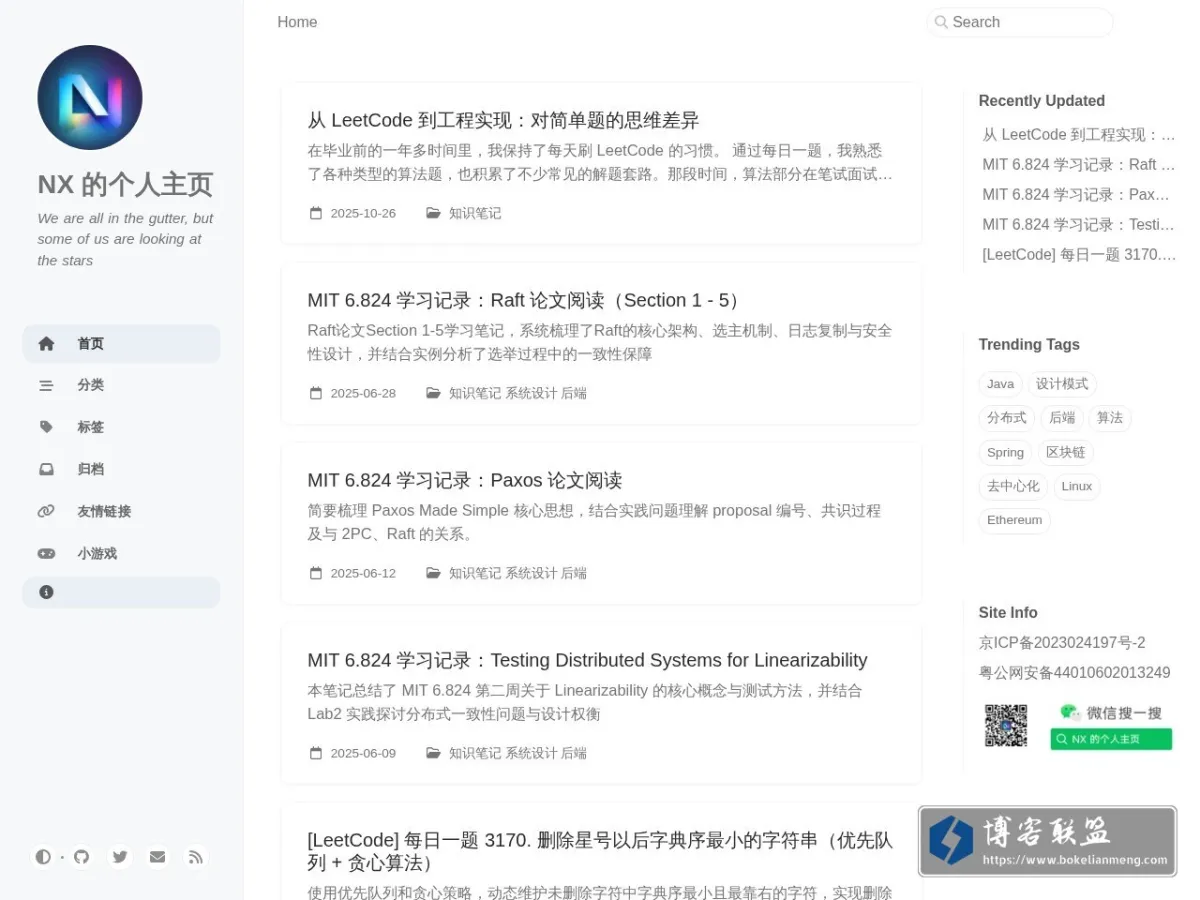Image resolution: width=1200 pixels, height=900 pixels.
Task: Click the unlabeled info icon sidebar item
Action: [x=121, y=592]
